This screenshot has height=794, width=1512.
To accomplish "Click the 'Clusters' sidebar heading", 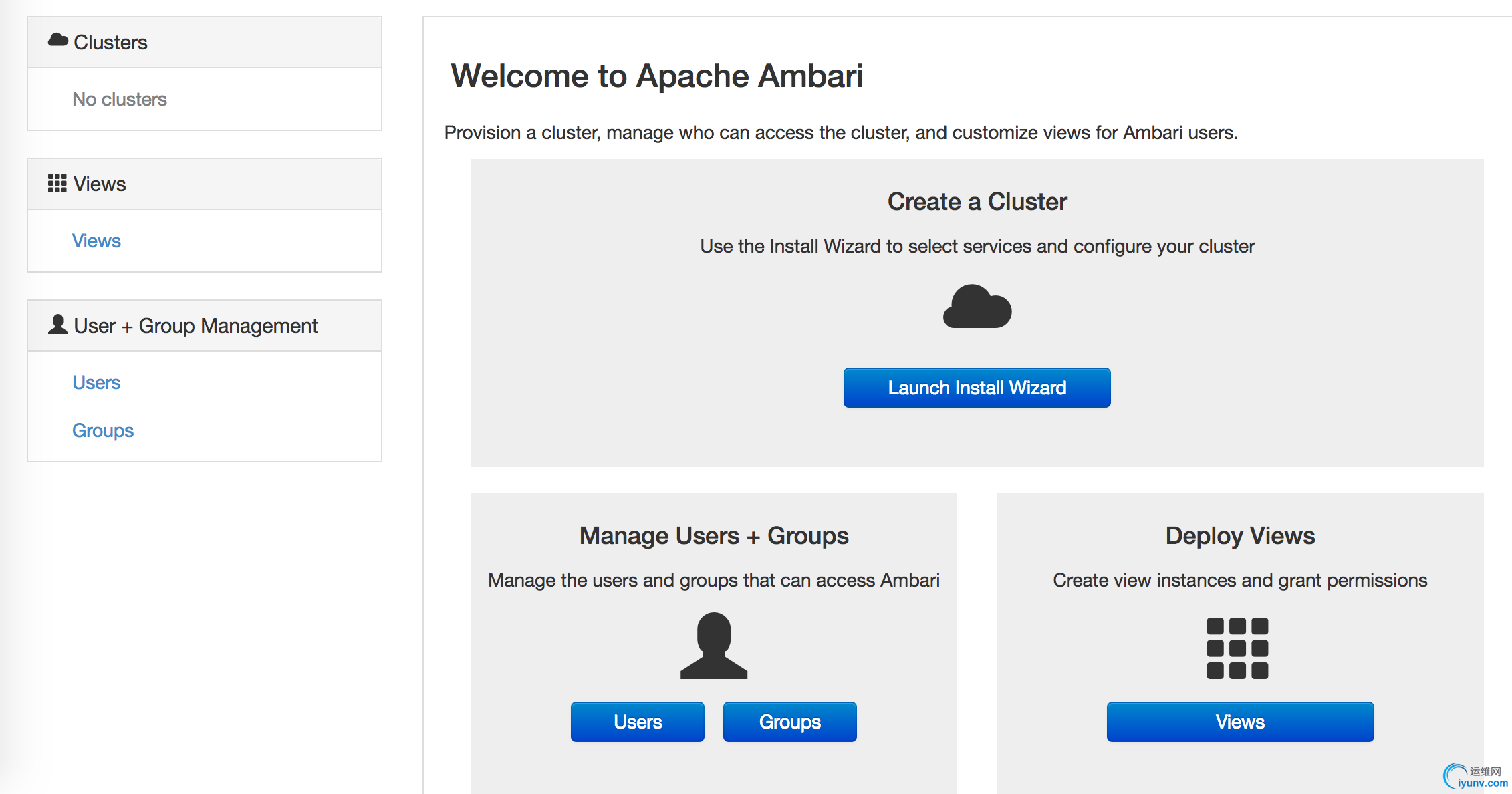I will pos(110,42).
